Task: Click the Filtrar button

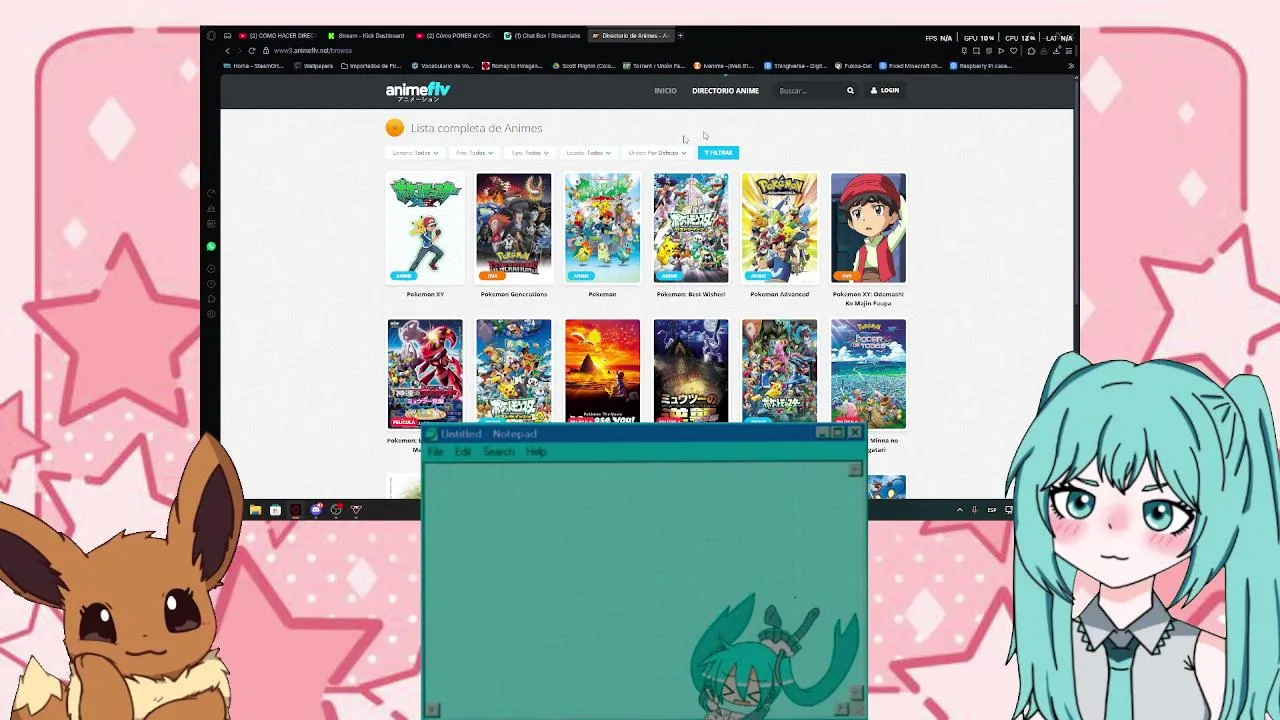Action: pos(718,153)
